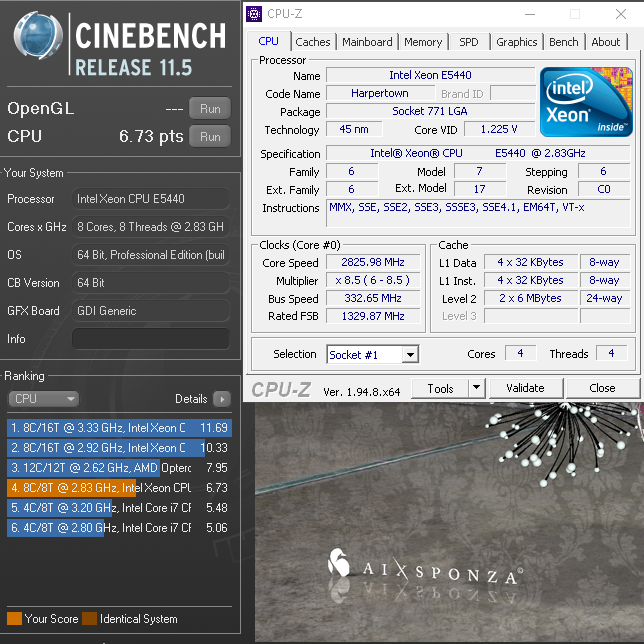The width and height of the screenshot is (644, 644).
Task: Click the Revision value C0
Action: pyautogui.click(x=604, y=189)
